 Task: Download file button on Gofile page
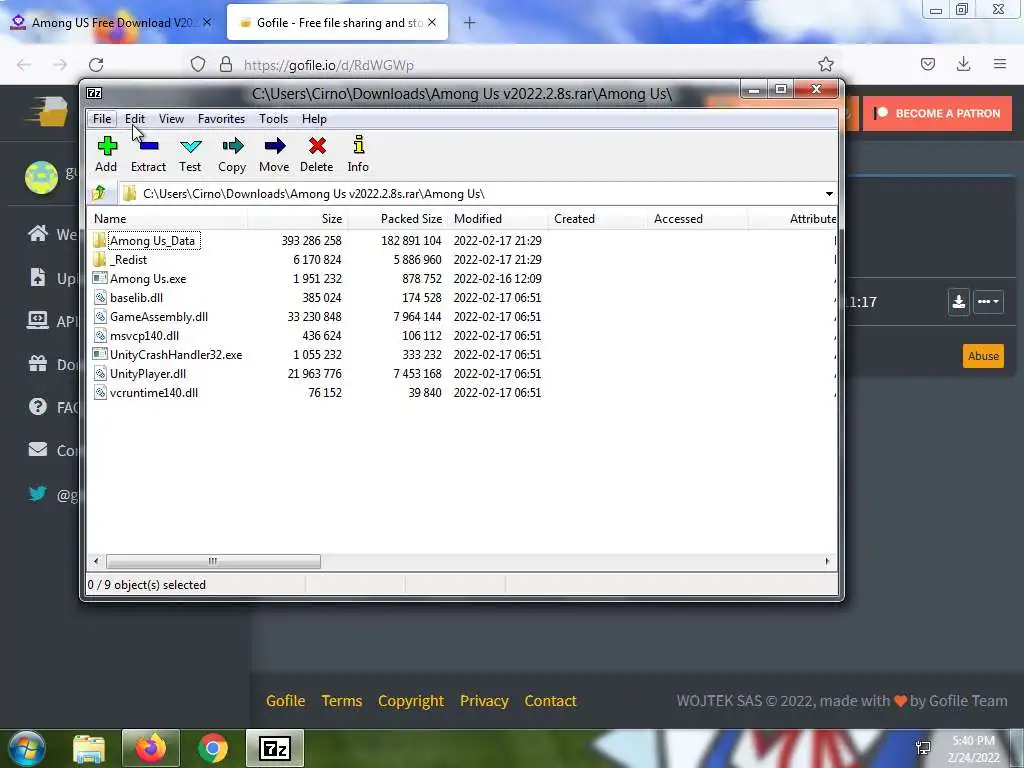point(958,302)
